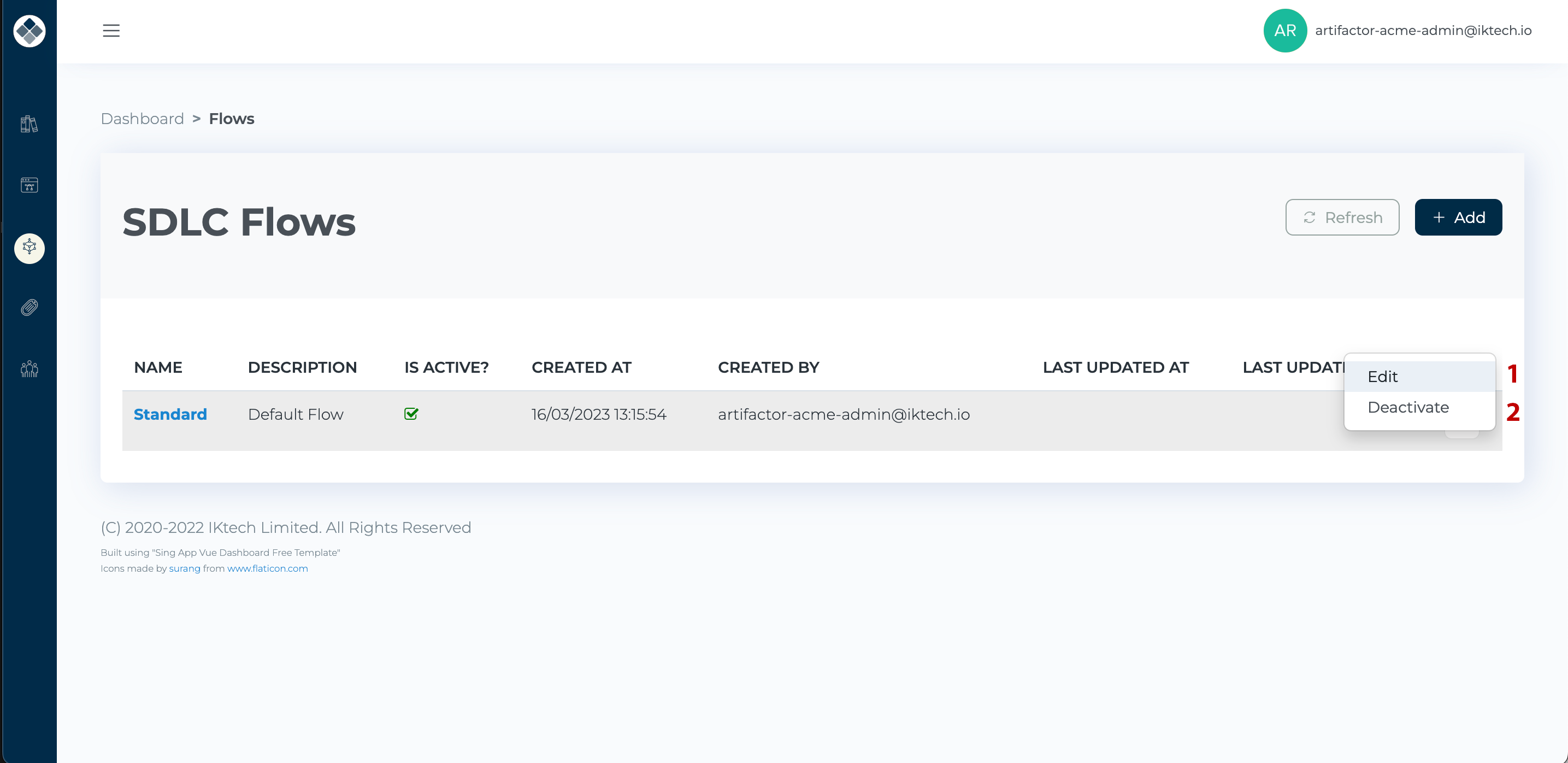The height and width of the screenshot is (763, 1568).
Task: Open the Dashboard breadcrumb link
Action: tap(142, 118)
